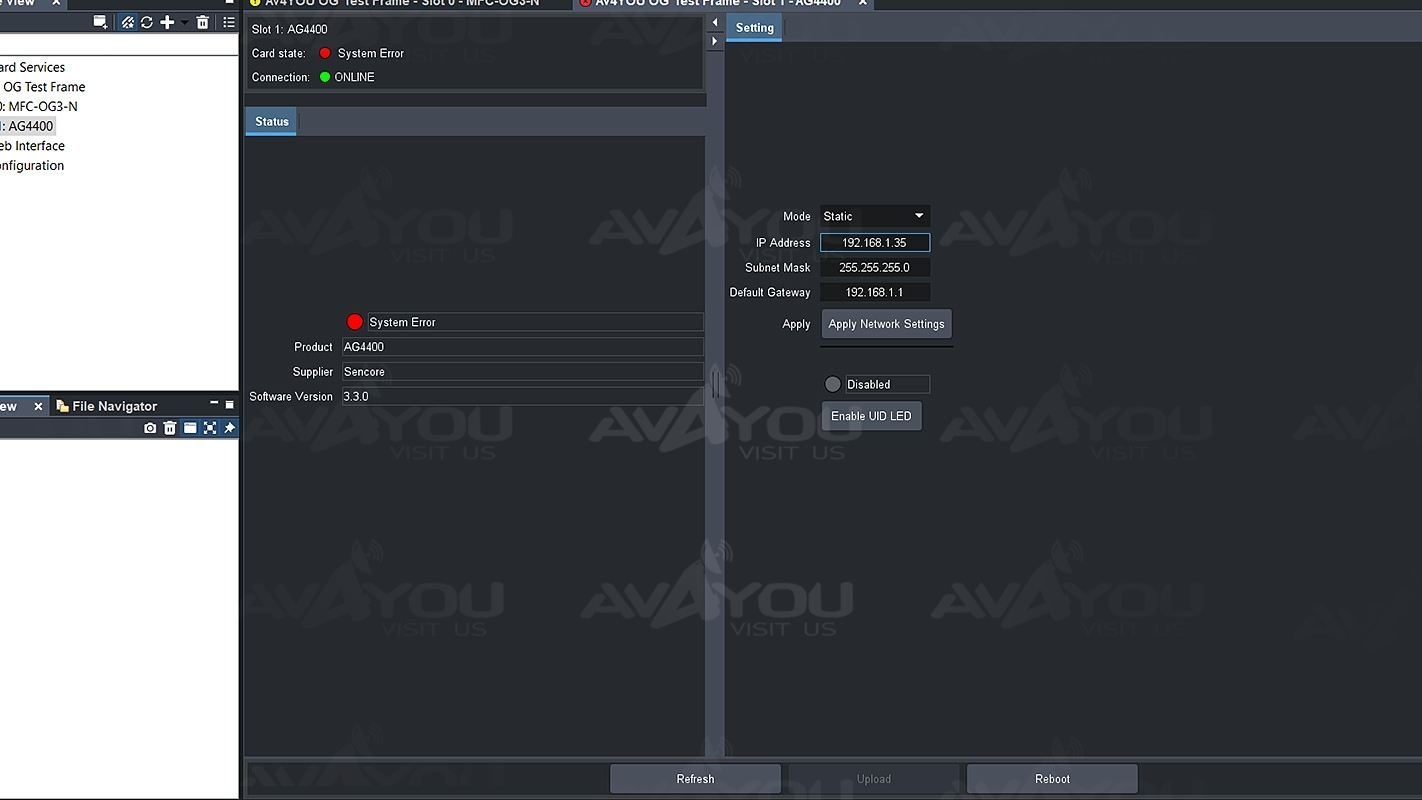The width and height of the screenshot is (1422, 800).
Task: Click the trash delete icon in tree toolbar
Action: [203, 22]
